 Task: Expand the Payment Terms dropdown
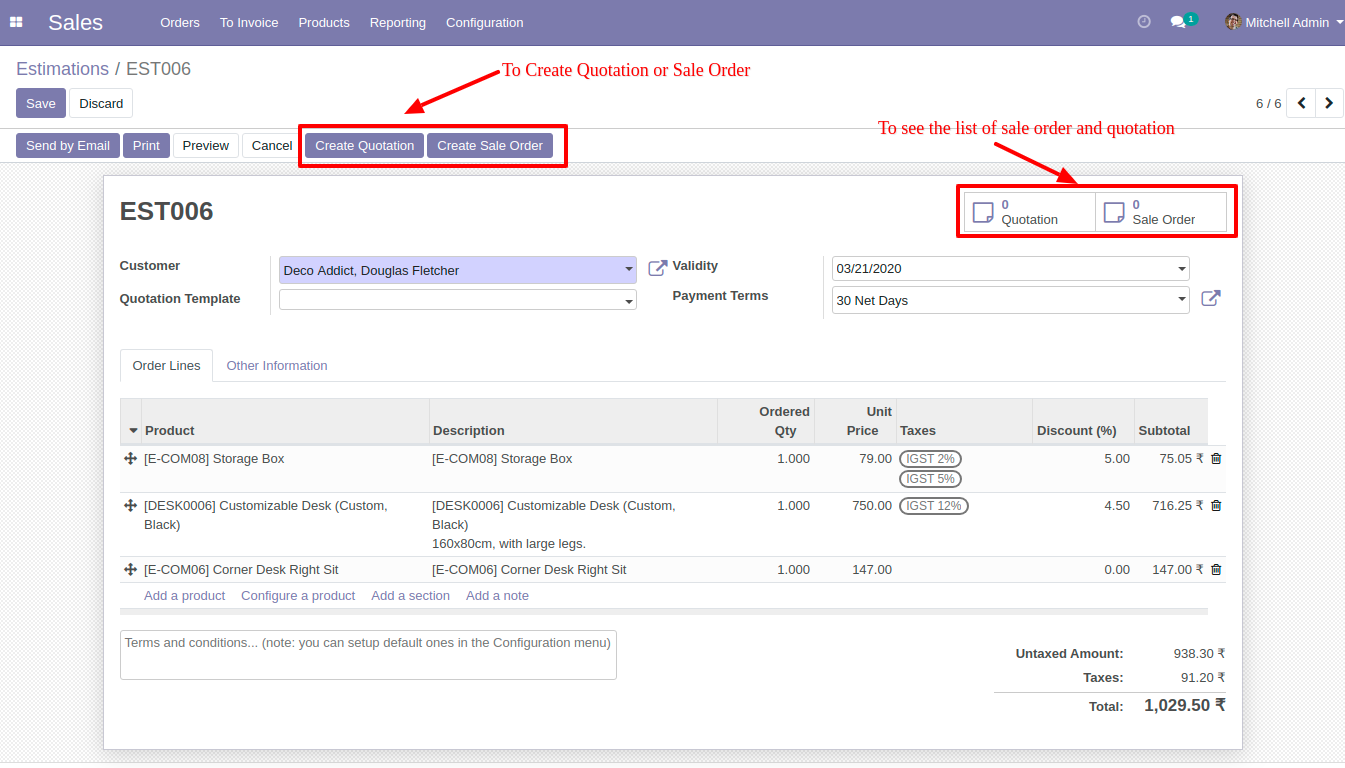[1182, 300]
